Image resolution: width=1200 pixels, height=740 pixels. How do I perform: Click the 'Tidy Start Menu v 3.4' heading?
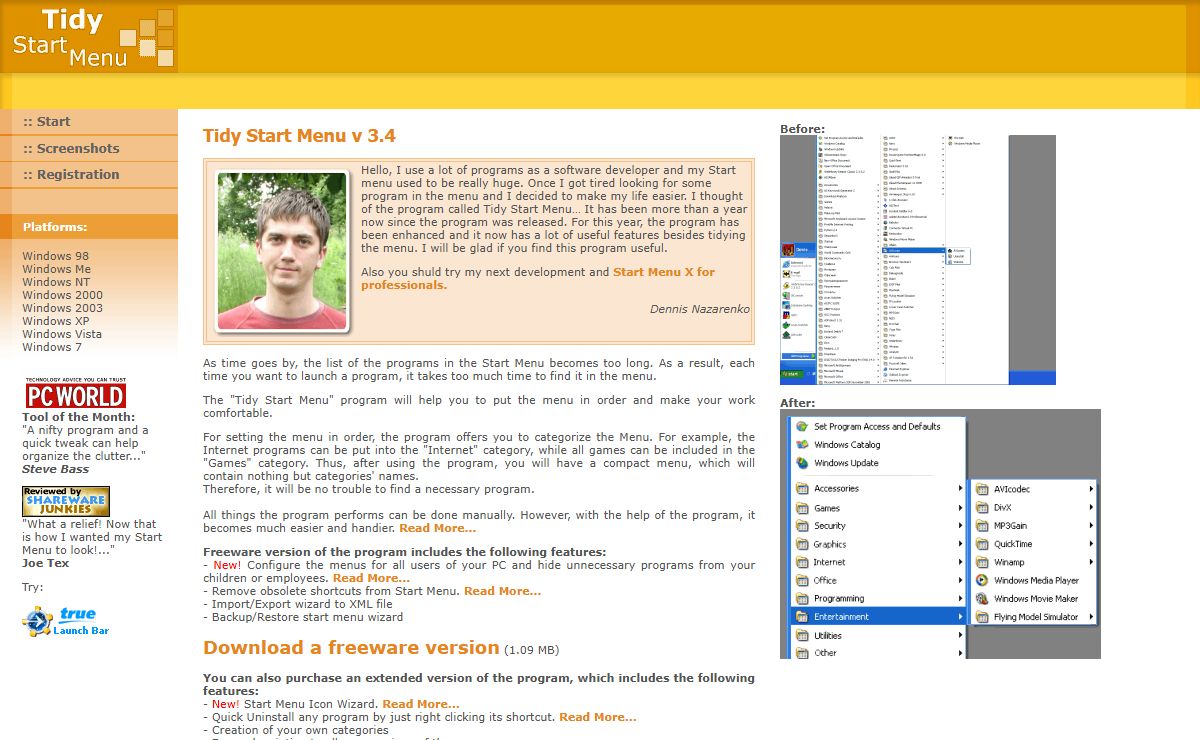(299, 136)
